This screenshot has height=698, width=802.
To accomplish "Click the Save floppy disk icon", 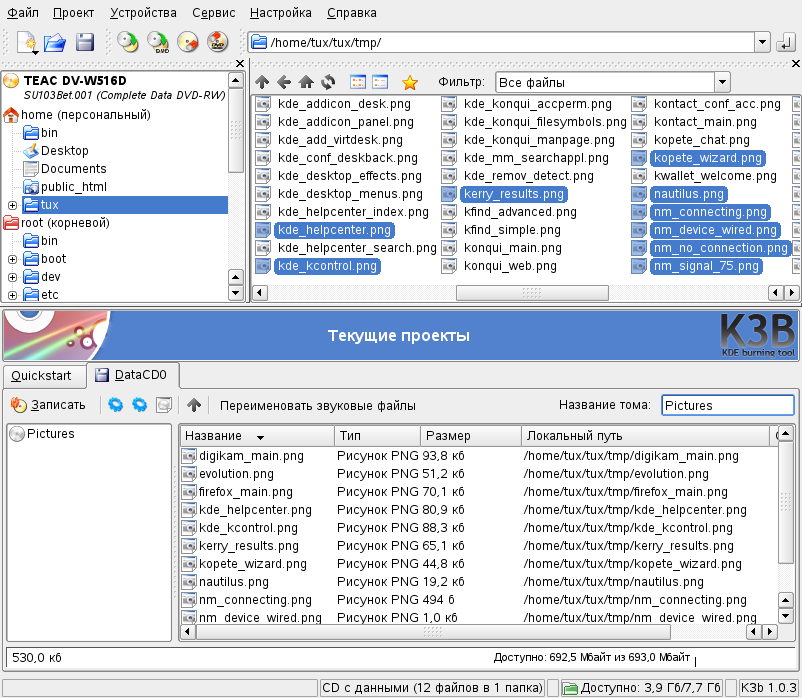I will (x=84, y=42).
